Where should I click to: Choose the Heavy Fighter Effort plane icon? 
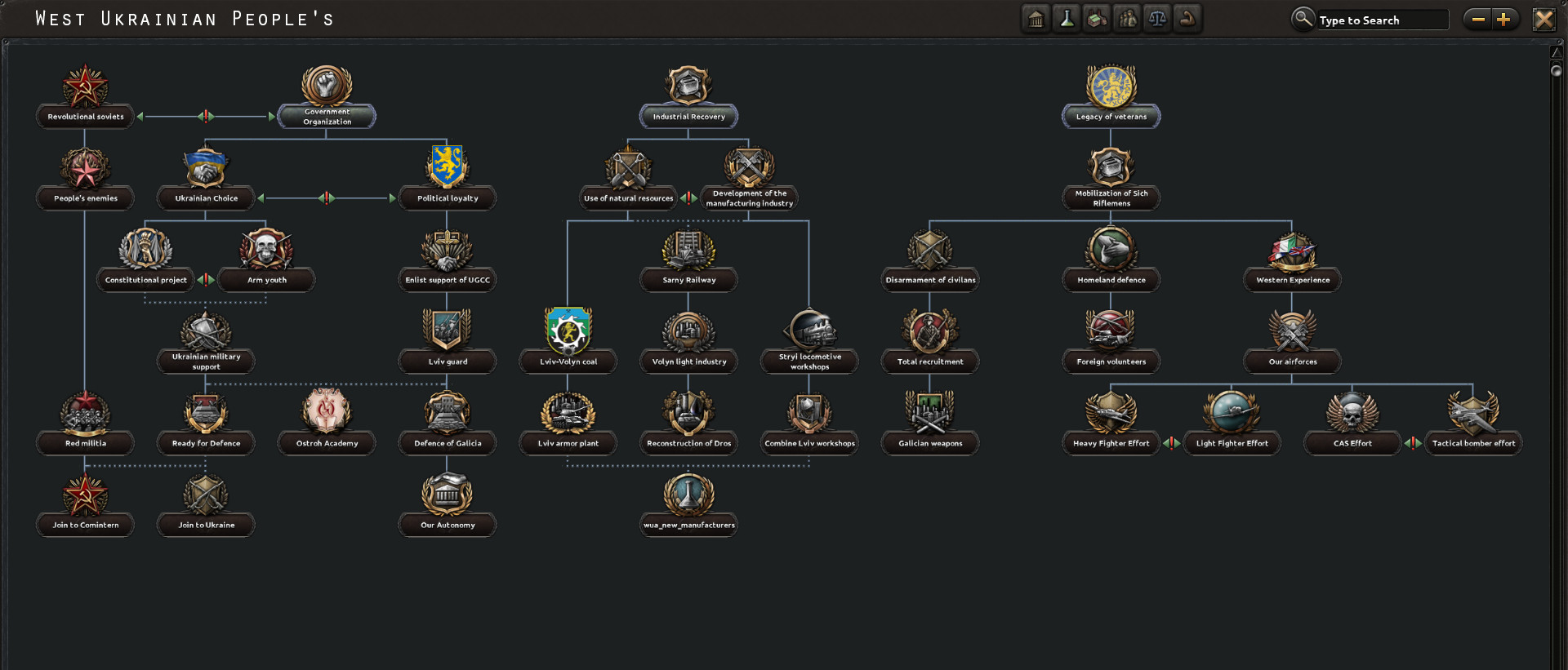1111,412
